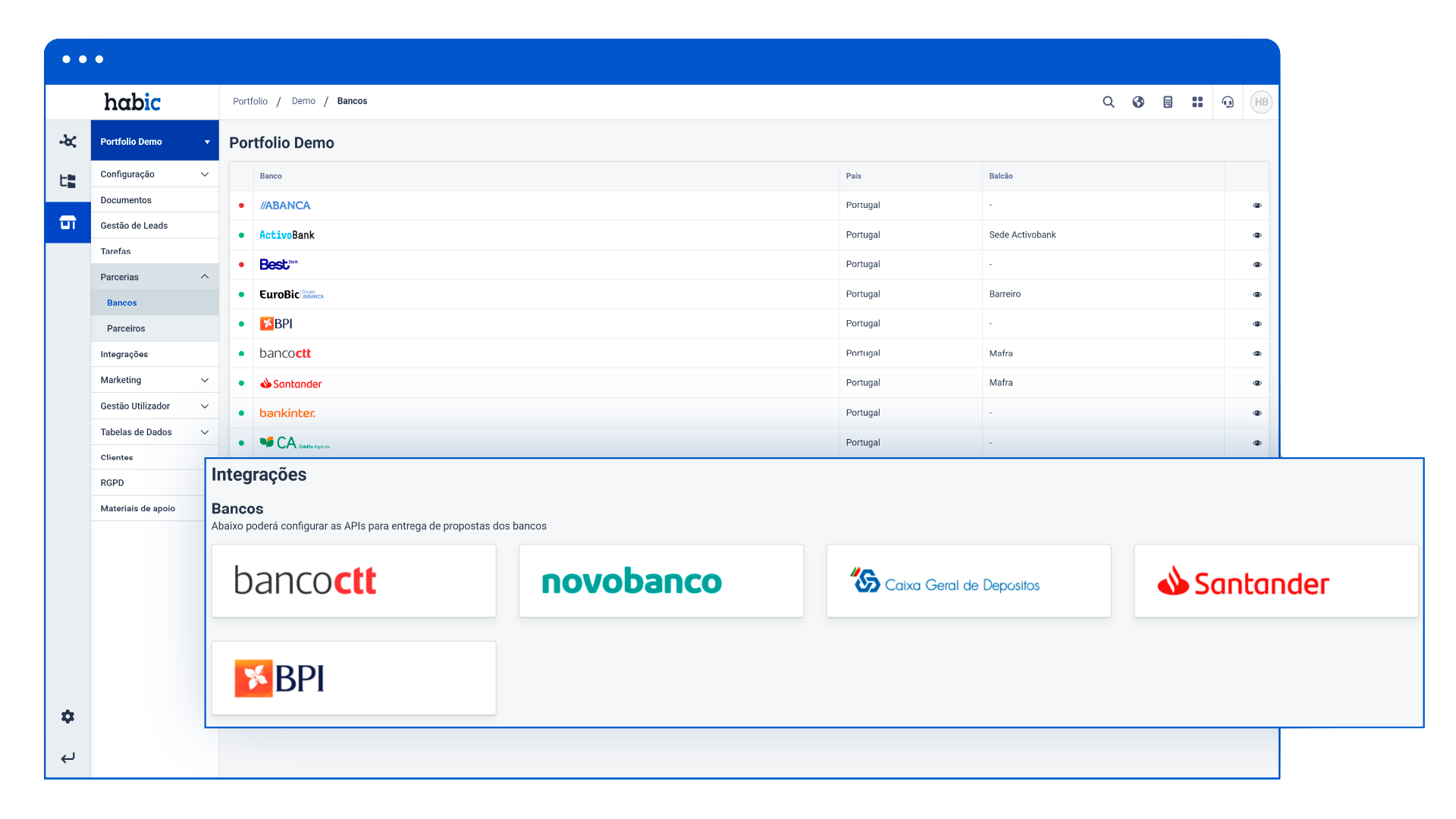The image size is (1456, 819).
Task: Open the calculator icon
Action: coord(1168,102)
